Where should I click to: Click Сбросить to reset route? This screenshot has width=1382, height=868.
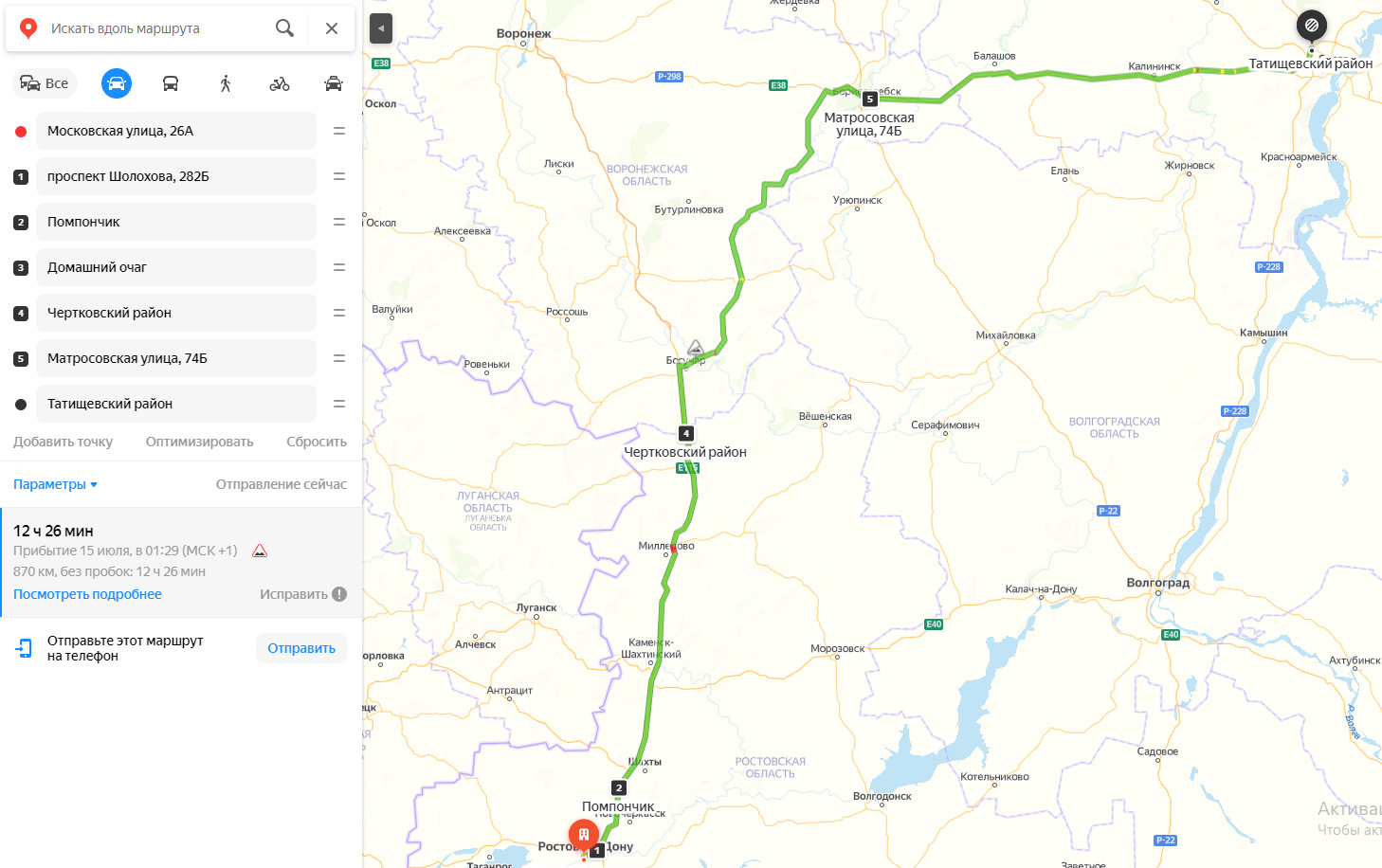pos(317,442)
